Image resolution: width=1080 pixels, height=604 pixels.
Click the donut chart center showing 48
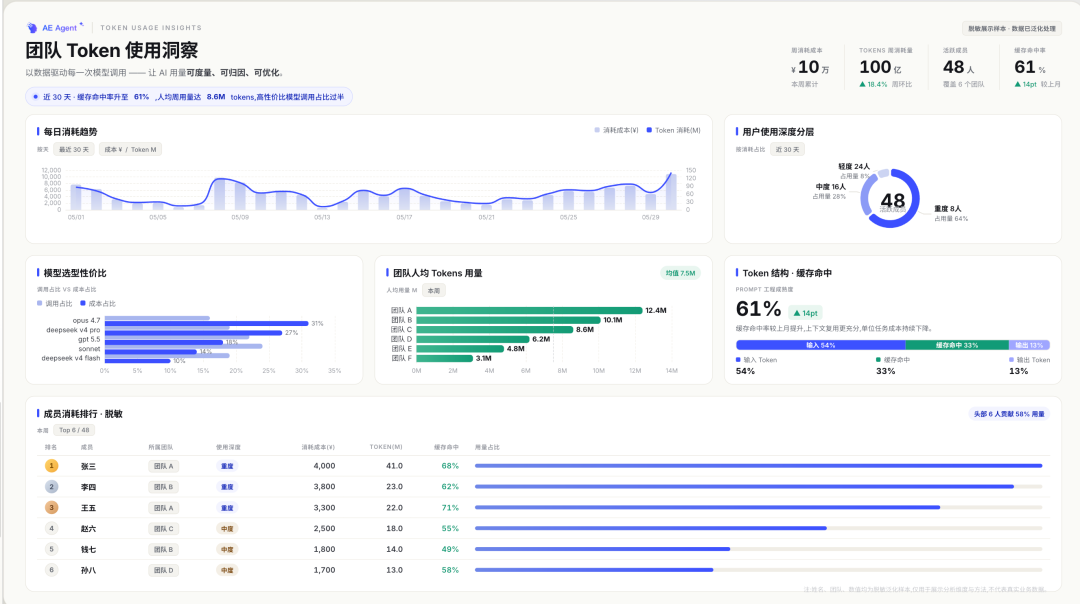pos(892,200)
